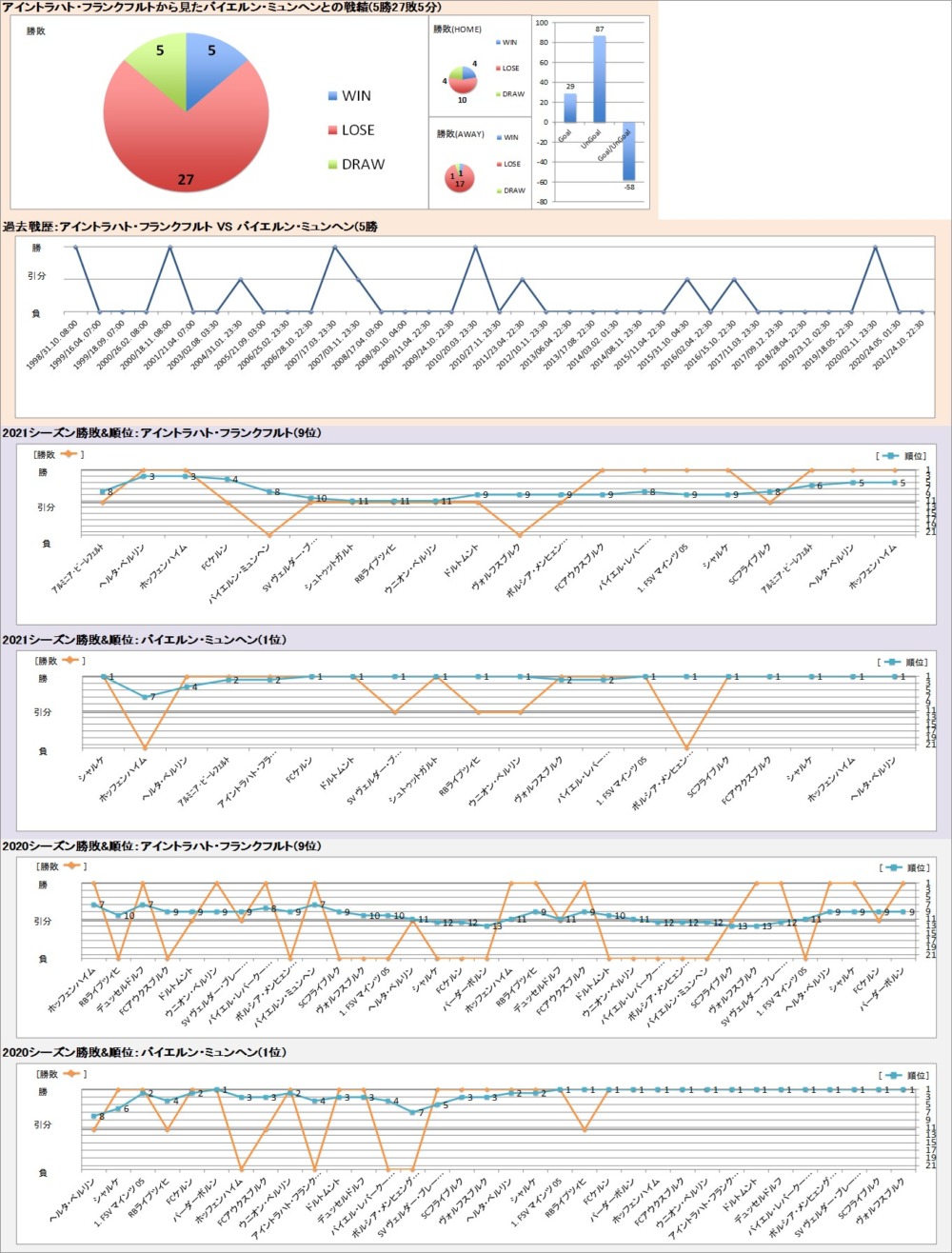Click the rank 8 first point in 2020 Bayern chart

94,1116
